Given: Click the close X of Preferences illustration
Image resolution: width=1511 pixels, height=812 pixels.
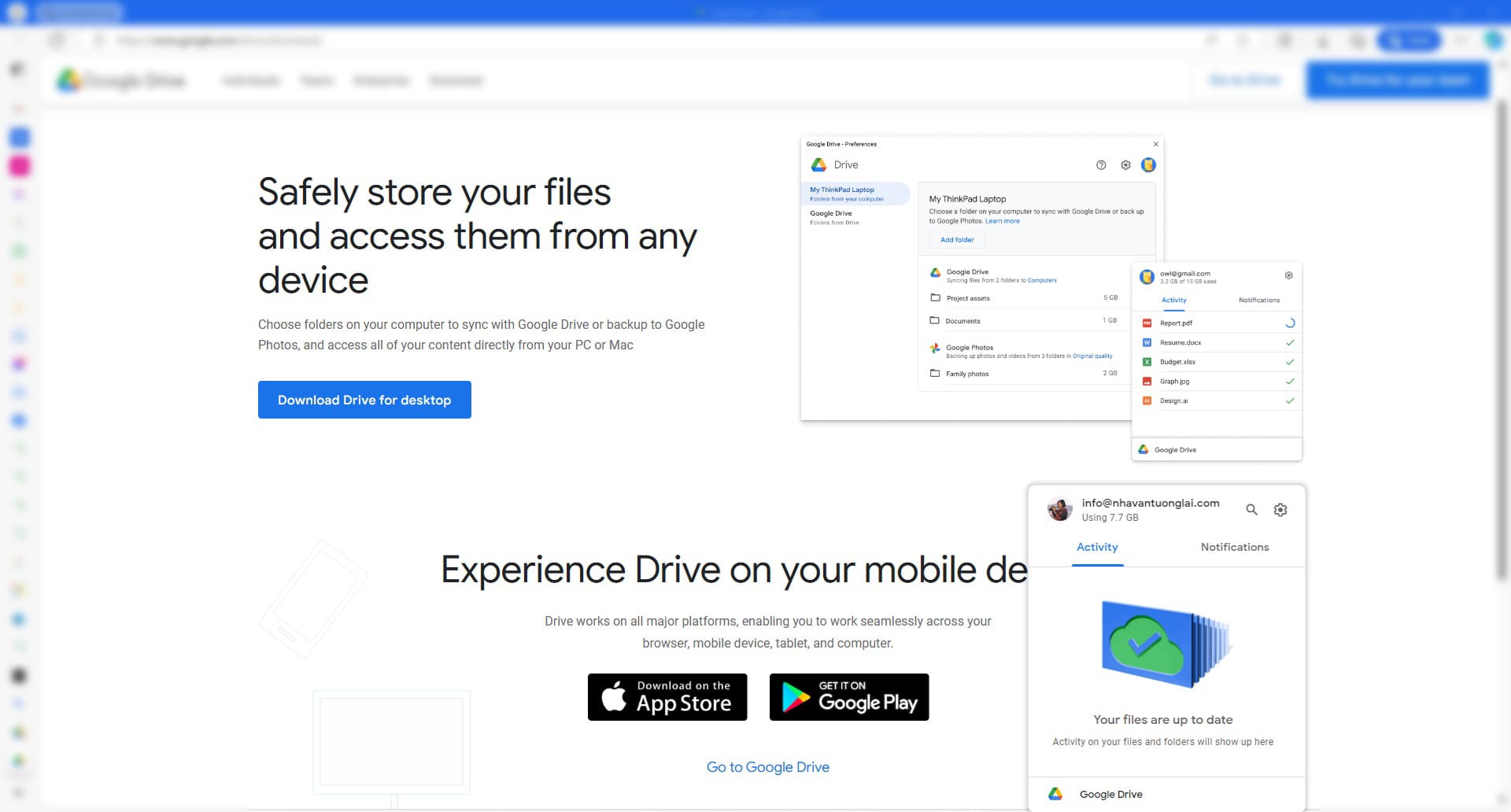Looking at the screenshot, I should (x=1155, y=144).
